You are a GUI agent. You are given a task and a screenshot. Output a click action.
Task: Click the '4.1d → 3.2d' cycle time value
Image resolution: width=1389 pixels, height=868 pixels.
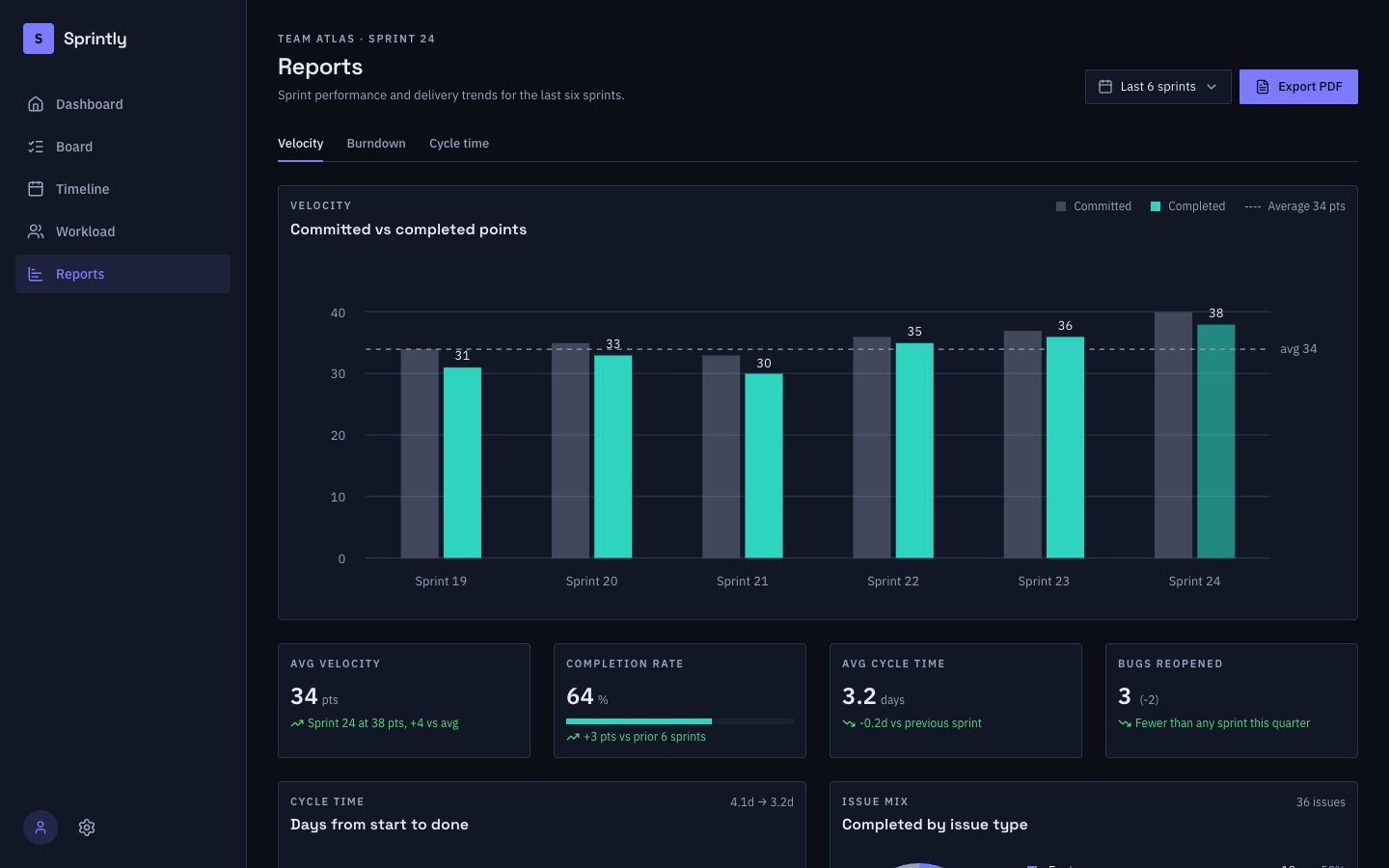pyautogui.click(x=762, y=802)
